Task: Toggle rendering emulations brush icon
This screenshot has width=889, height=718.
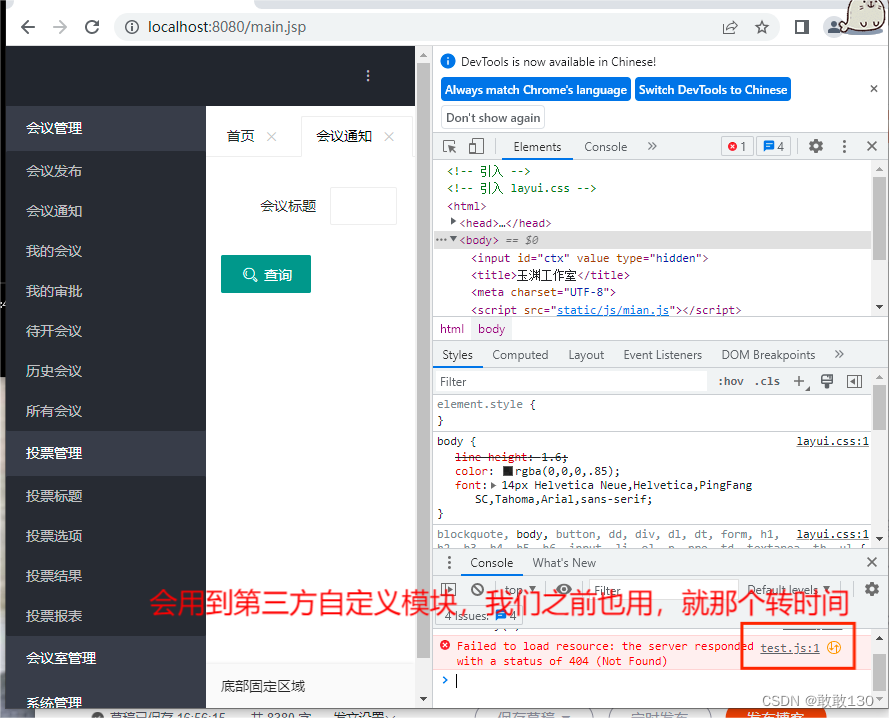Action: pos(827,381)
